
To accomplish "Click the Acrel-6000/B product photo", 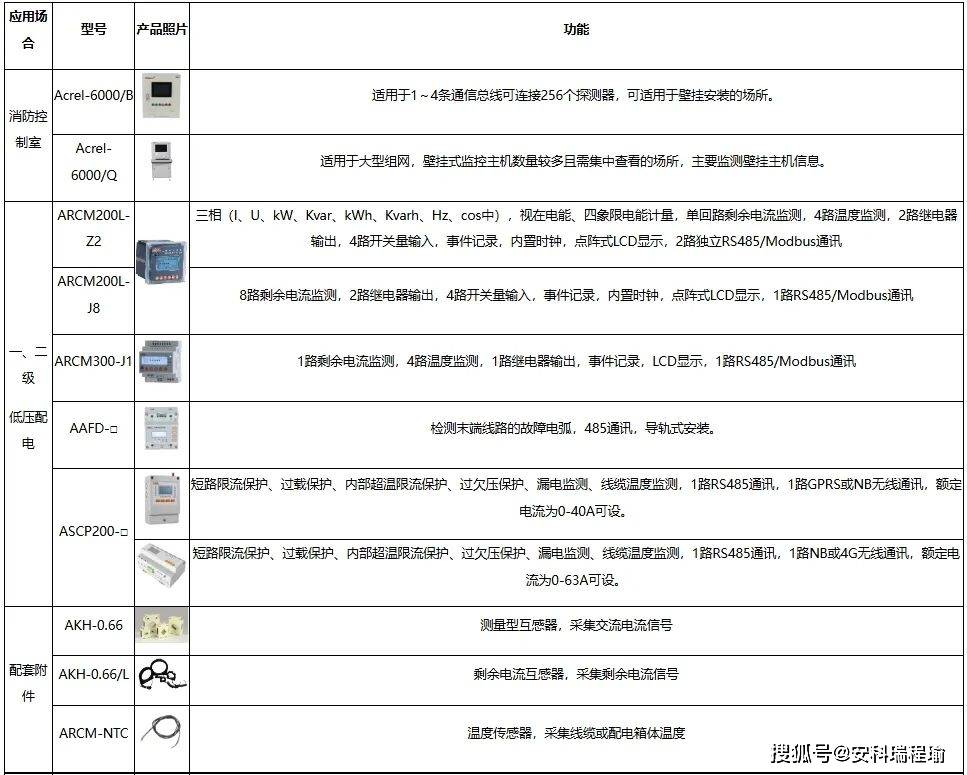I will (162, 96).
